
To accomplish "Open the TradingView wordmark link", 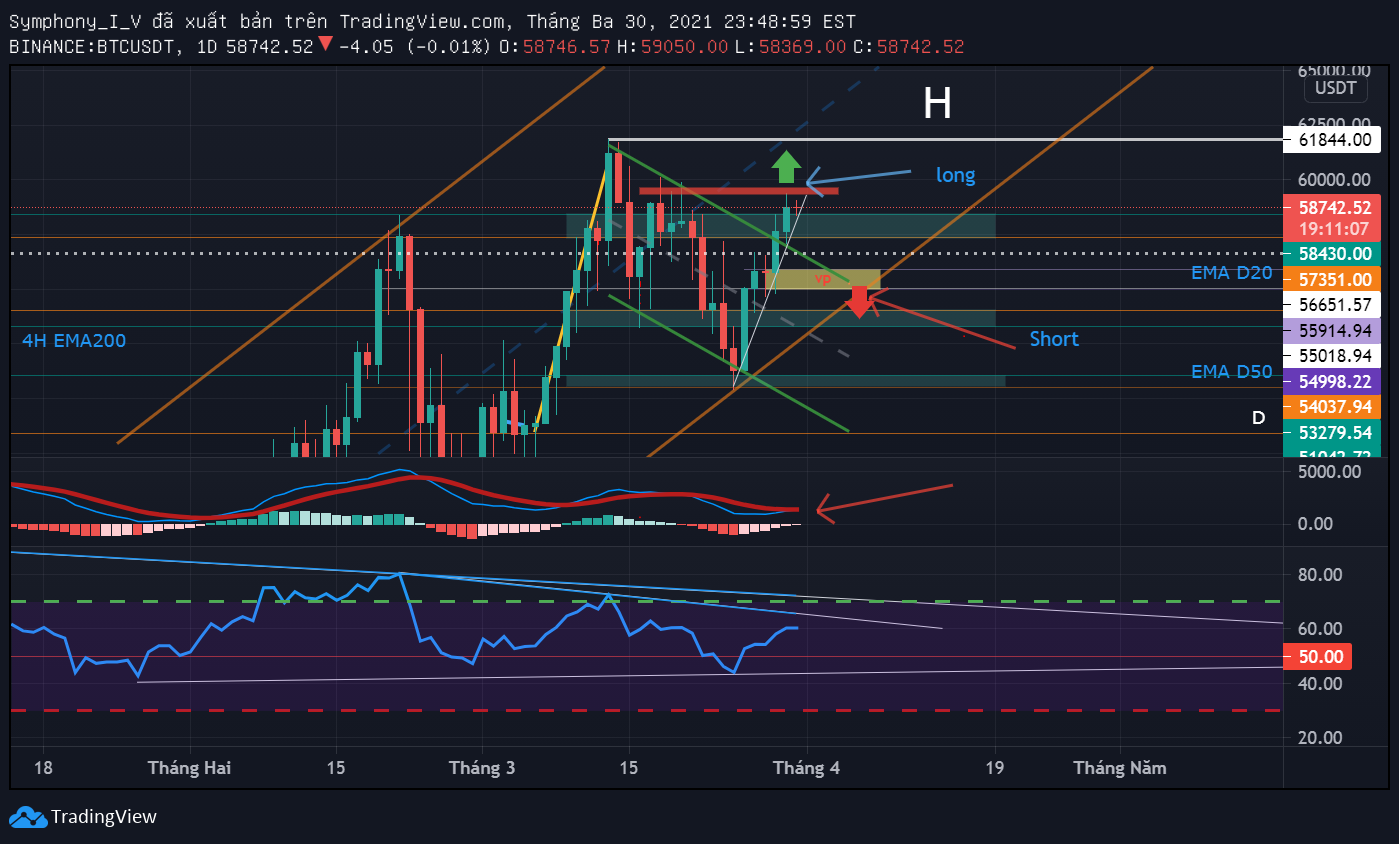I will pos(104,817).
